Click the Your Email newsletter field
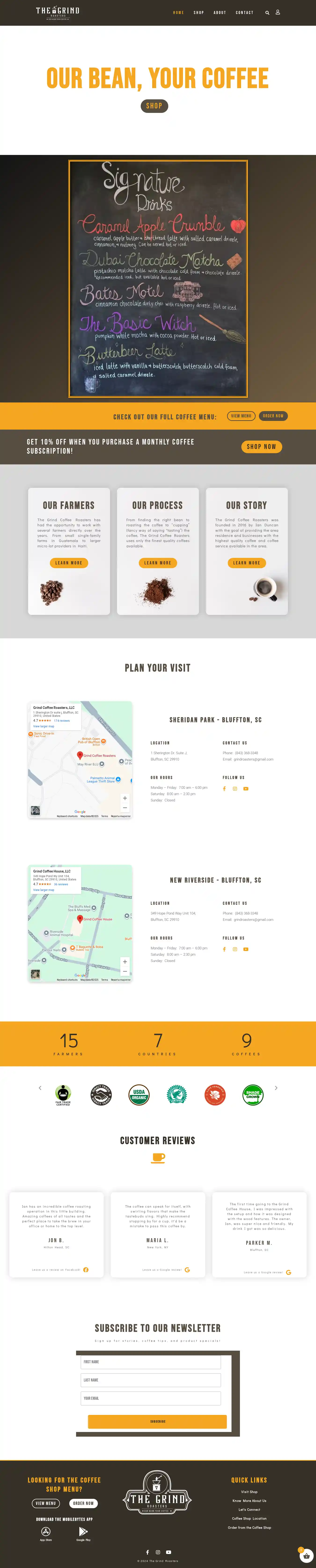Image resolution: width=316 pixels, height=1568 pixels. tap(151, 1398)
